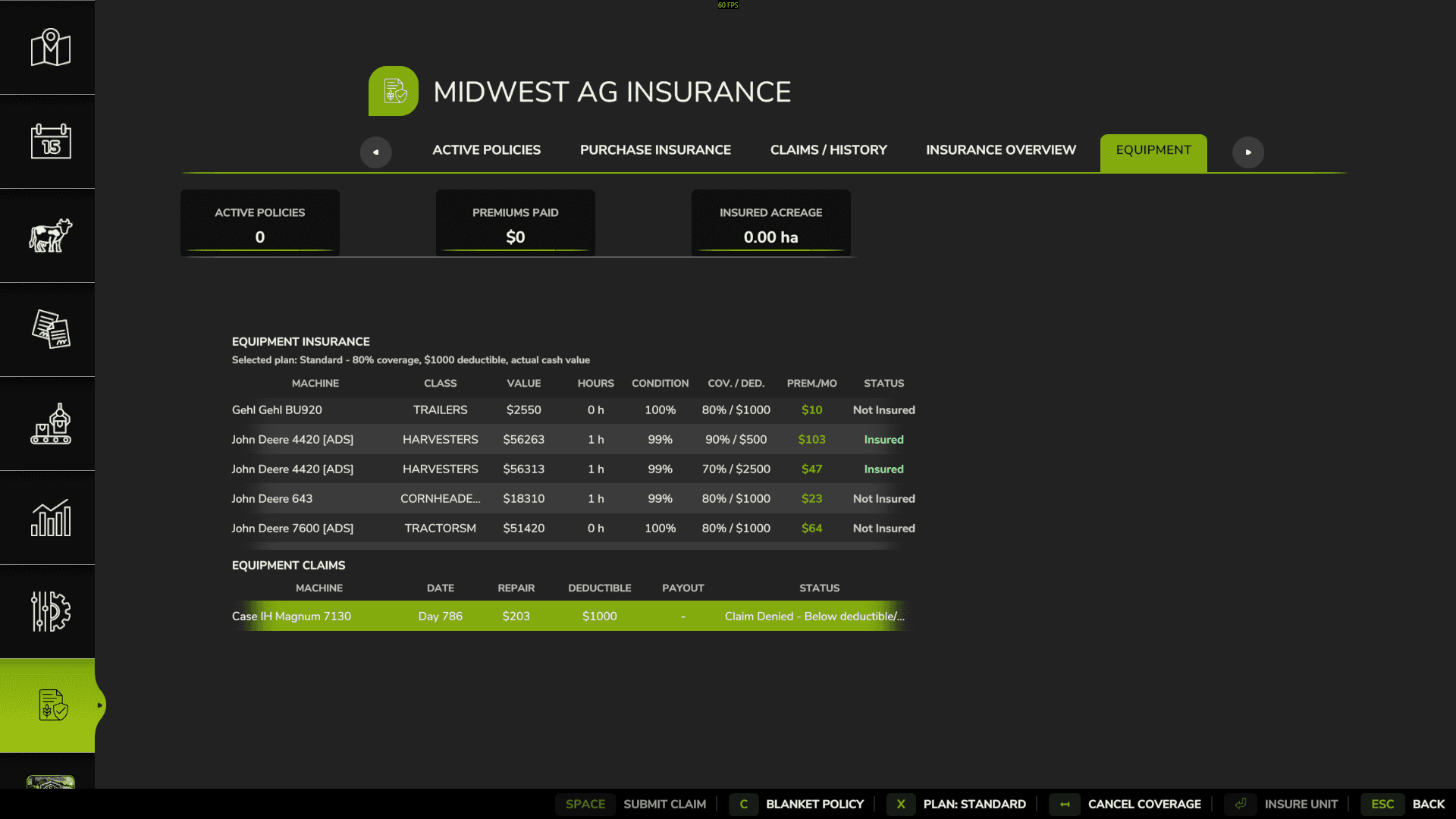Open the contracts documents icon
This screenshot has height=819, width=1456.
(x=50, y=329)
